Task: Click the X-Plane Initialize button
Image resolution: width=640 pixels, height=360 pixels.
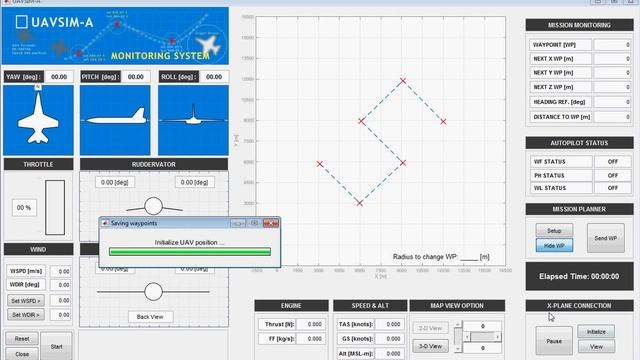Action: pos(596,331)
